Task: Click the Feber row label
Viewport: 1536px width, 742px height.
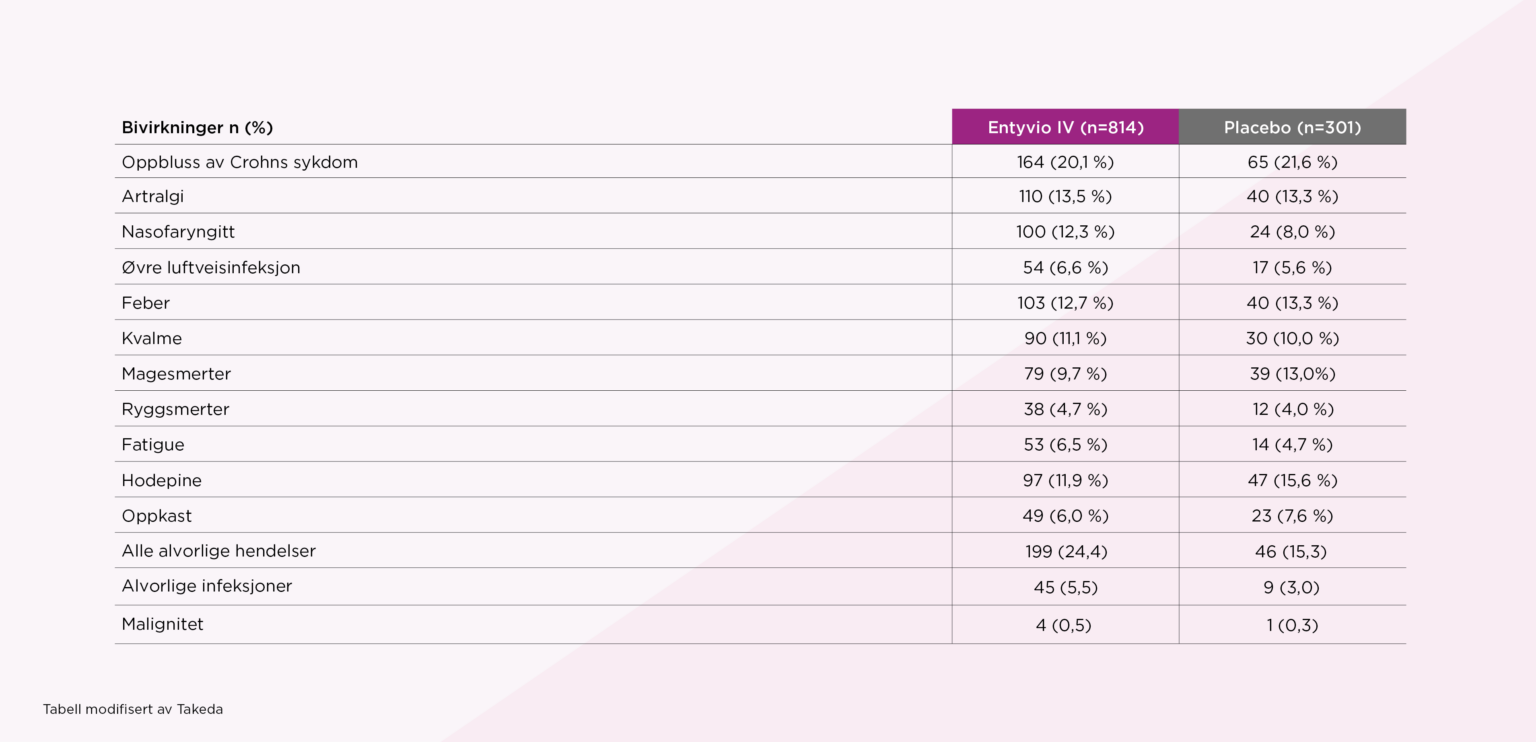Action: click(146, 303)
